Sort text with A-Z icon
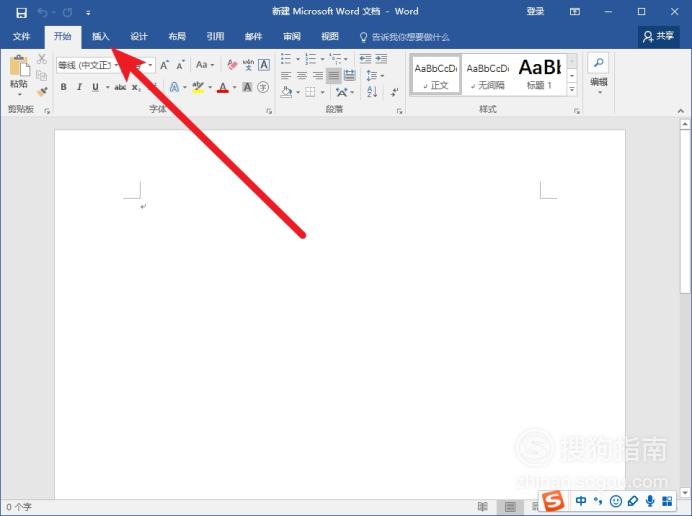This screenshot has width=692, height=516. point(372,92)
